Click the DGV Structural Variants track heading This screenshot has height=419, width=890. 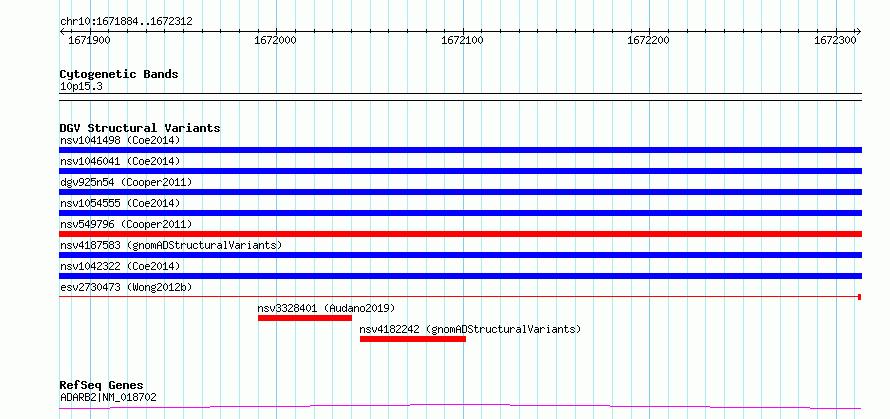coord(140,128)
